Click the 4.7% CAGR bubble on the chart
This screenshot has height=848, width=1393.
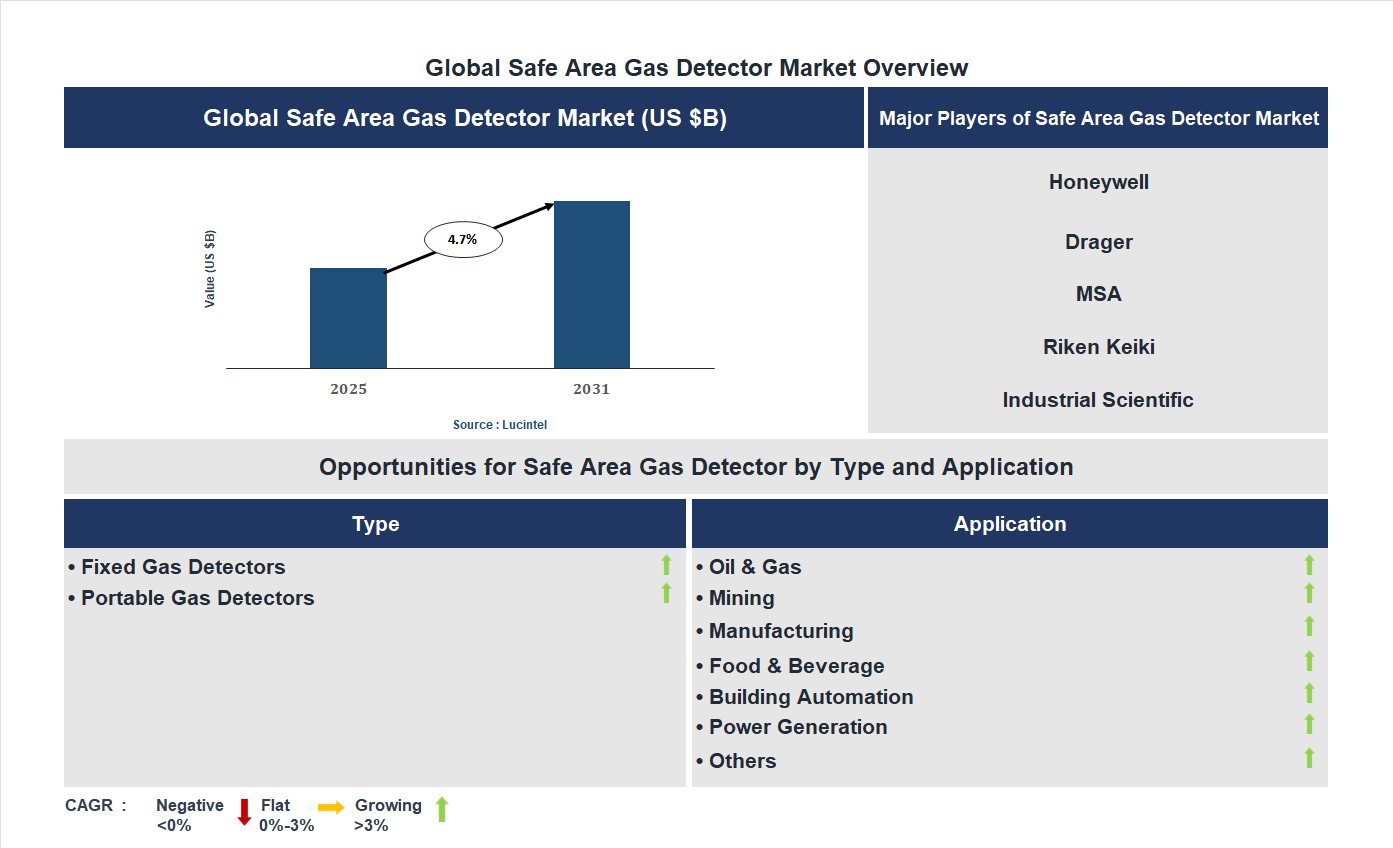coord(462,238)
